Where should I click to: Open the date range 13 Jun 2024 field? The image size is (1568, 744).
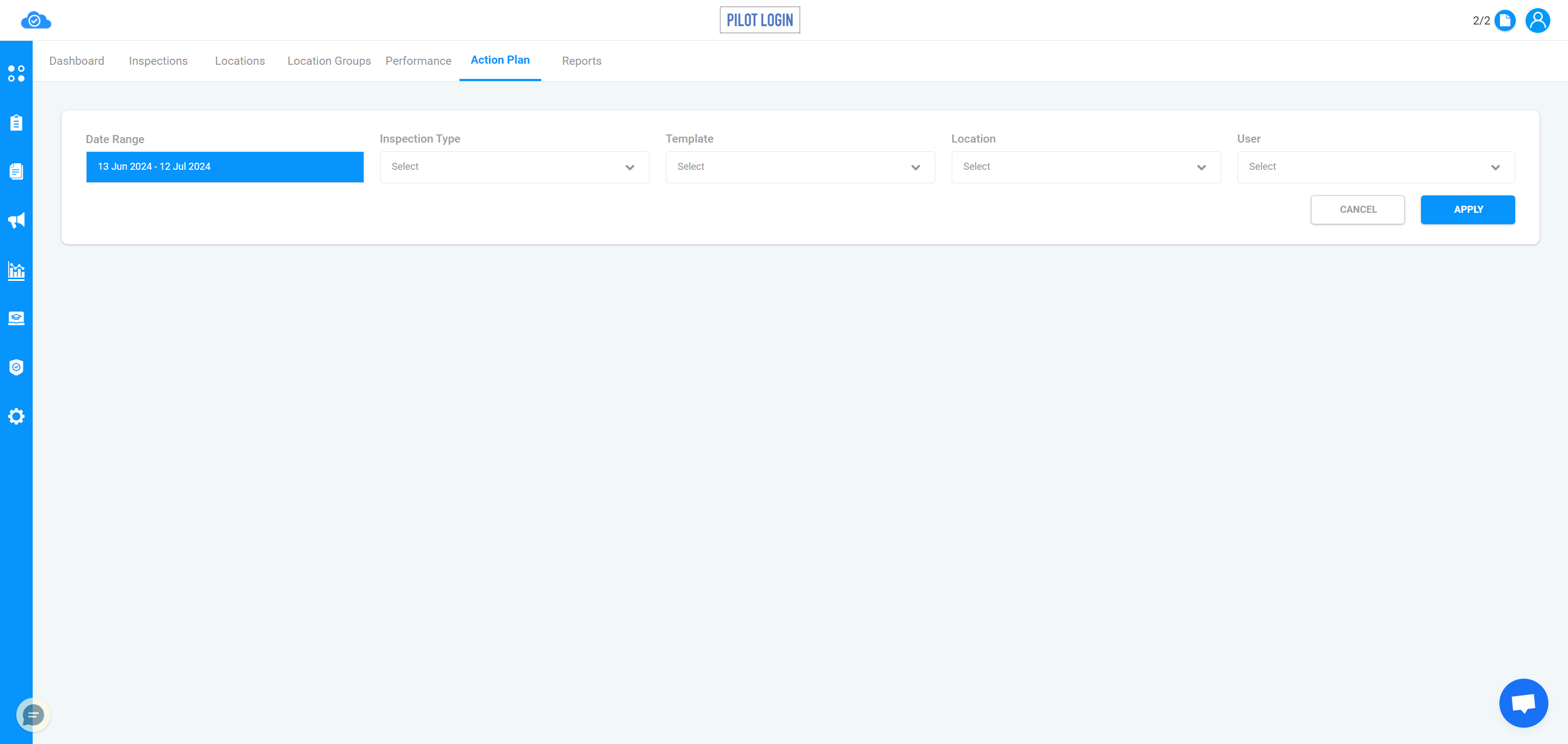(x=225, y=167)
